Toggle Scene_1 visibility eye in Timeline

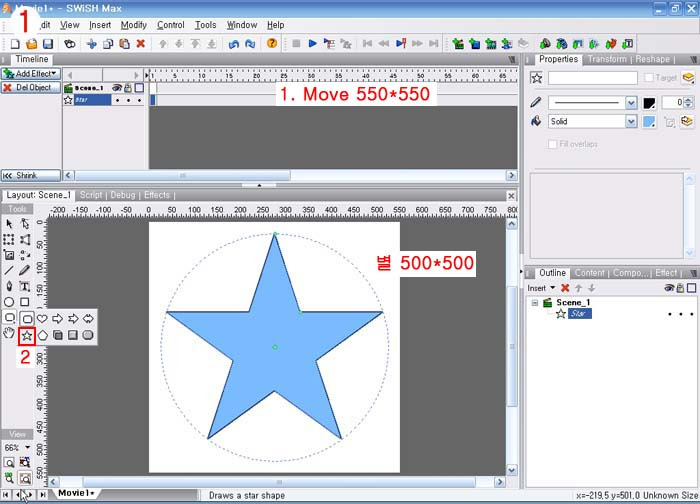[117, 88]
